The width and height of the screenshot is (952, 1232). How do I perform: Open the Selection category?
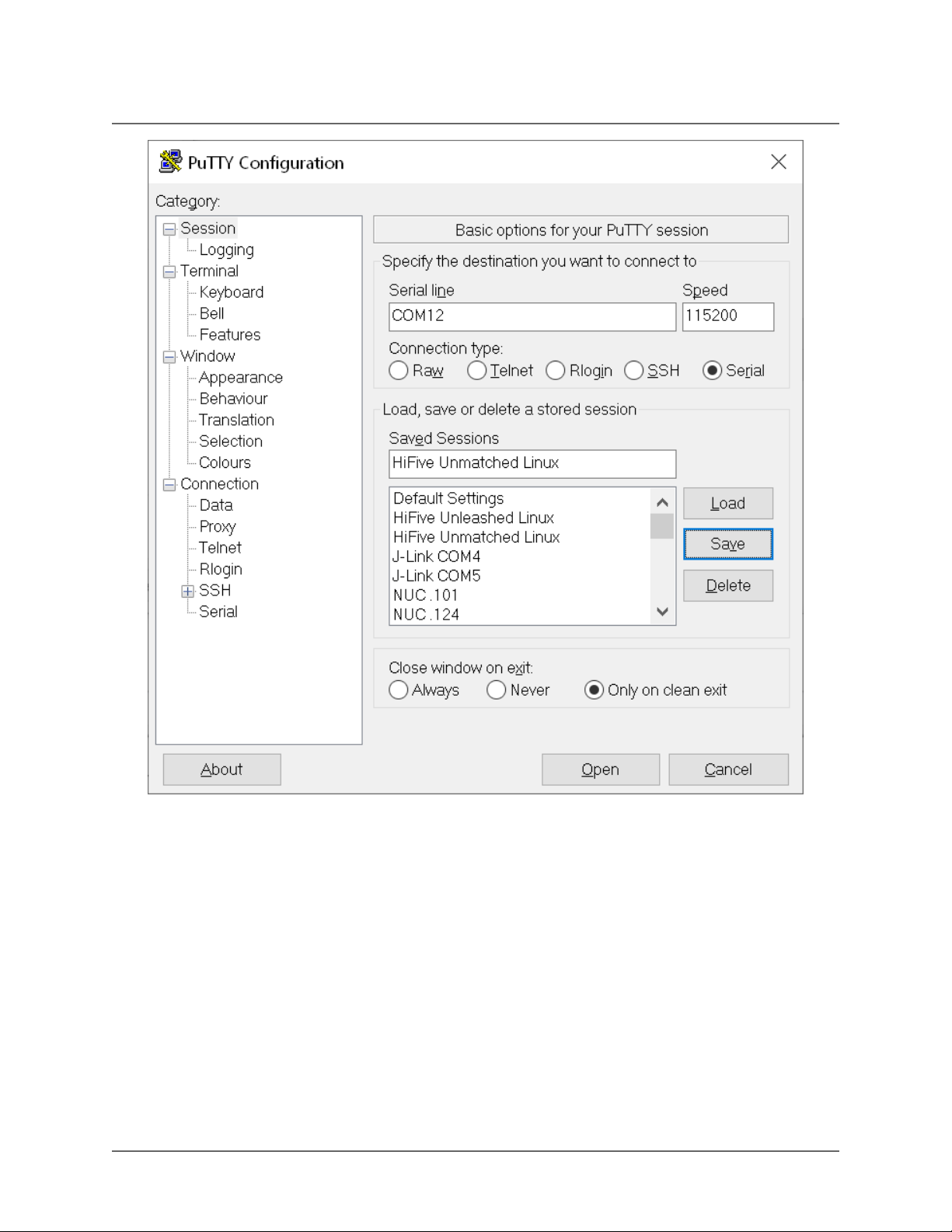coord(230,441)
